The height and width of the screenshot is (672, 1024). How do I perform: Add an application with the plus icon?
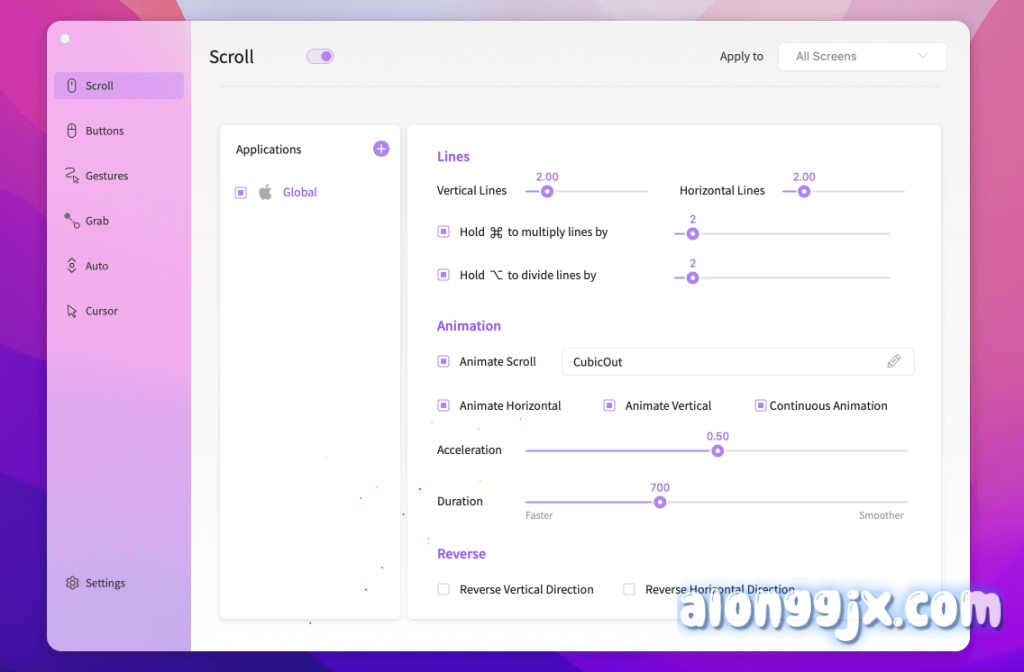pos(381,149)
